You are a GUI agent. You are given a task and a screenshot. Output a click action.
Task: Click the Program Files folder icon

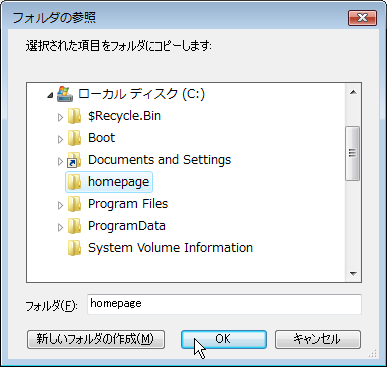(x=74, y=204)
